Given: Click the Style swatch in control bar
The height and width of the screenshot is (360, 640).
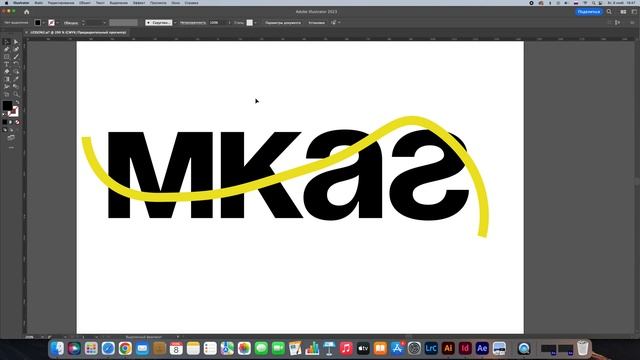Looking at the screenshot, I should (x=249, y=22).
